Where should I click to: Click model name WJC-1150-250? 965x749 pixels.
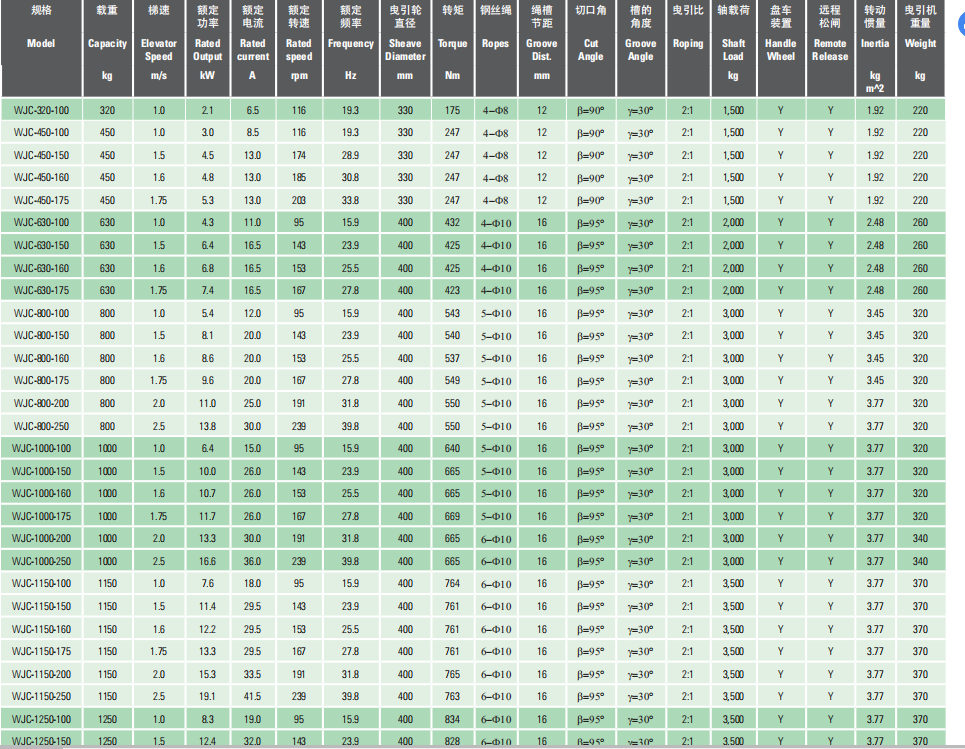pos(41,696)
